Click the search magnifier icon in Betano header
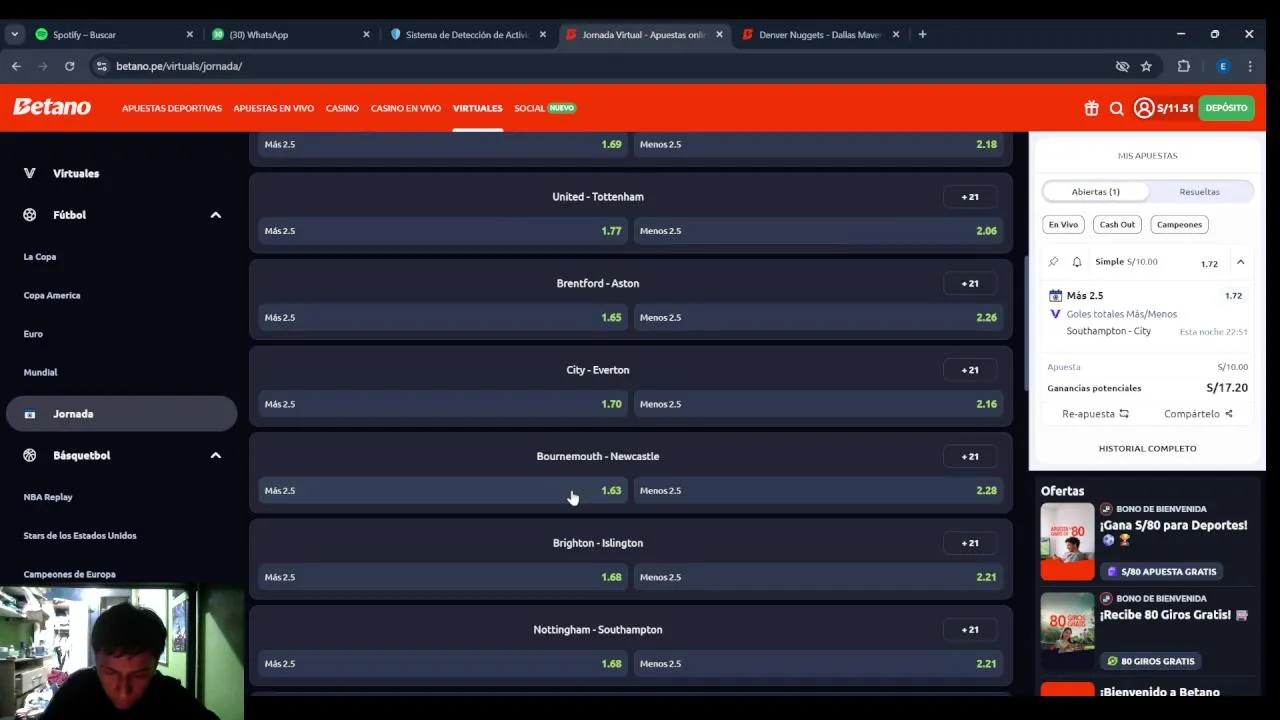This screenshot has height=720, width=1280. coord(1117,108)
